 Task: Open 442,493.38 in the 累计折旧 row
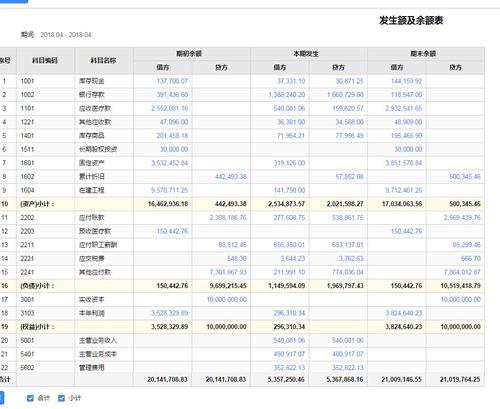coord(231,177)
